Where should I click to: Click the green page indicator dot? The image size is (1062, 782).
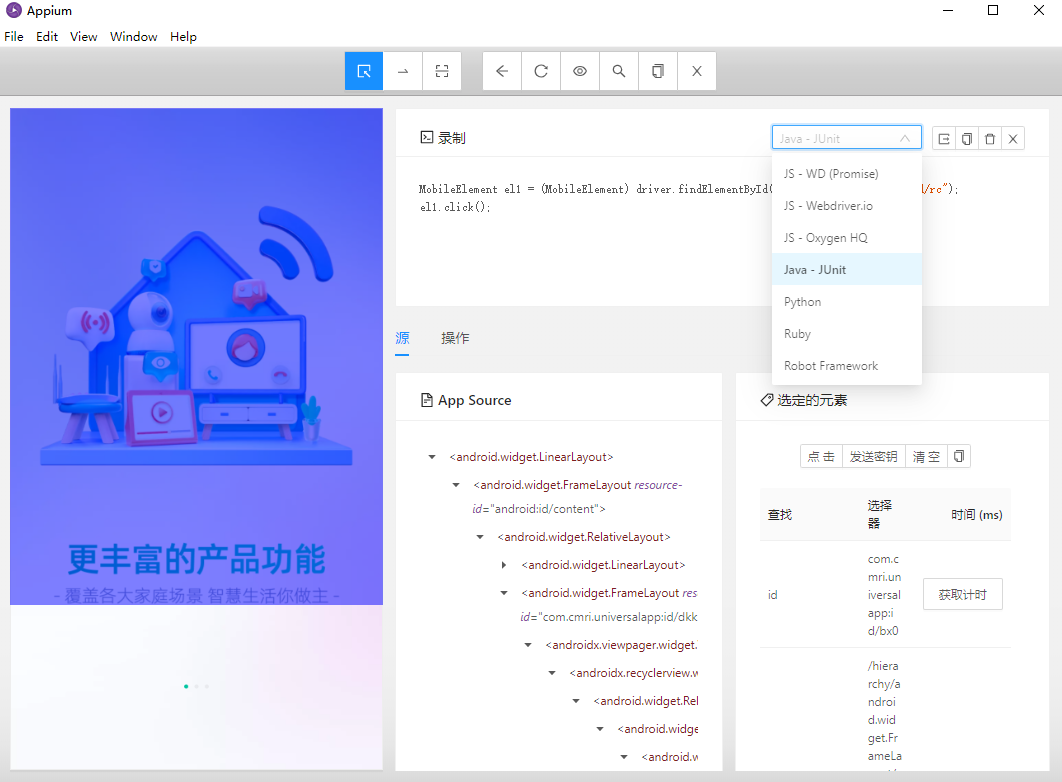point(186,687)
